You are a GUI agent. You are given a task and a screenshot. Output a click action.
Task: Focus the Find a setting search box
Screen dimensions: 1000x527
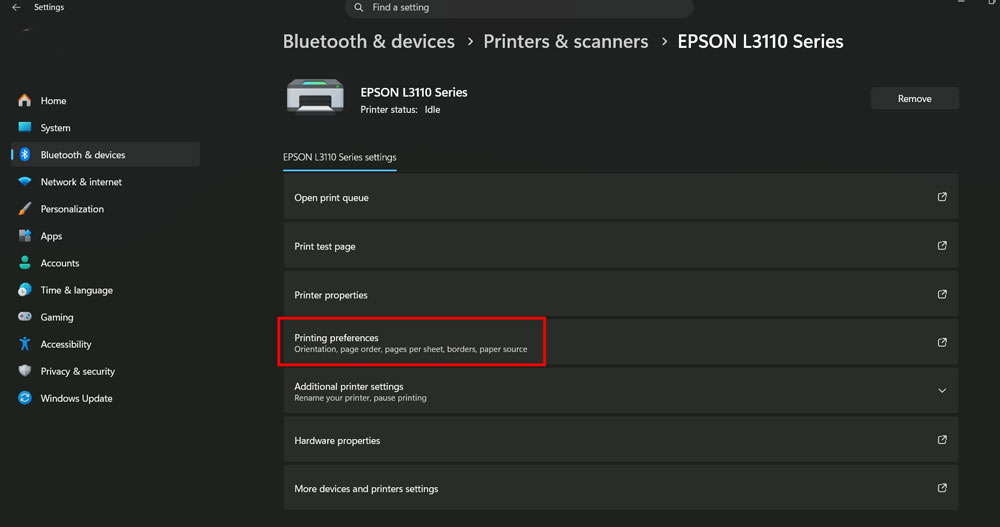tap(519, 8)
